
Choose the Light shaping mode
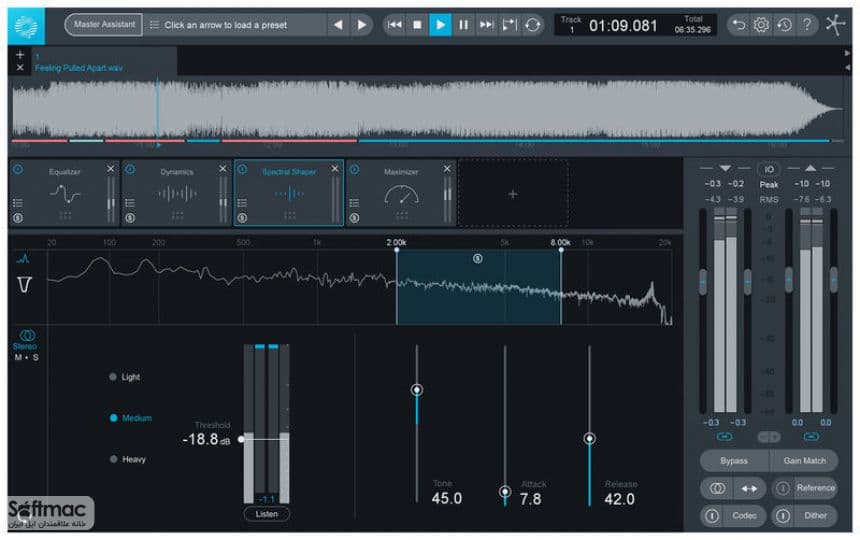click(125, 377)
